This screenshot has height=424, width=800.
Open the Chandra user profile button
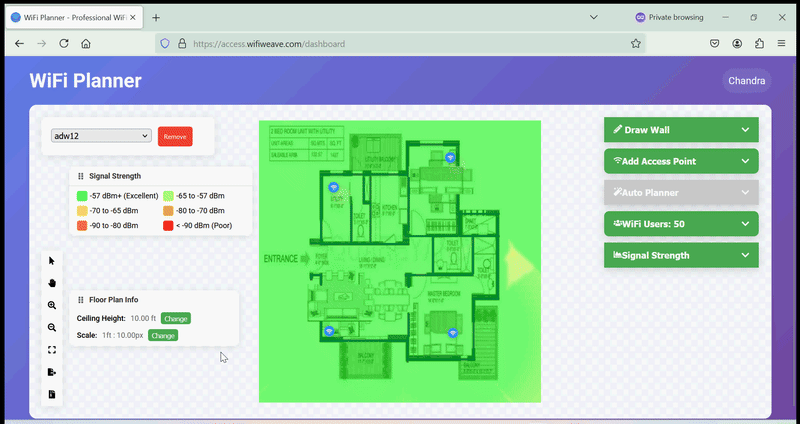pos(746,81)
